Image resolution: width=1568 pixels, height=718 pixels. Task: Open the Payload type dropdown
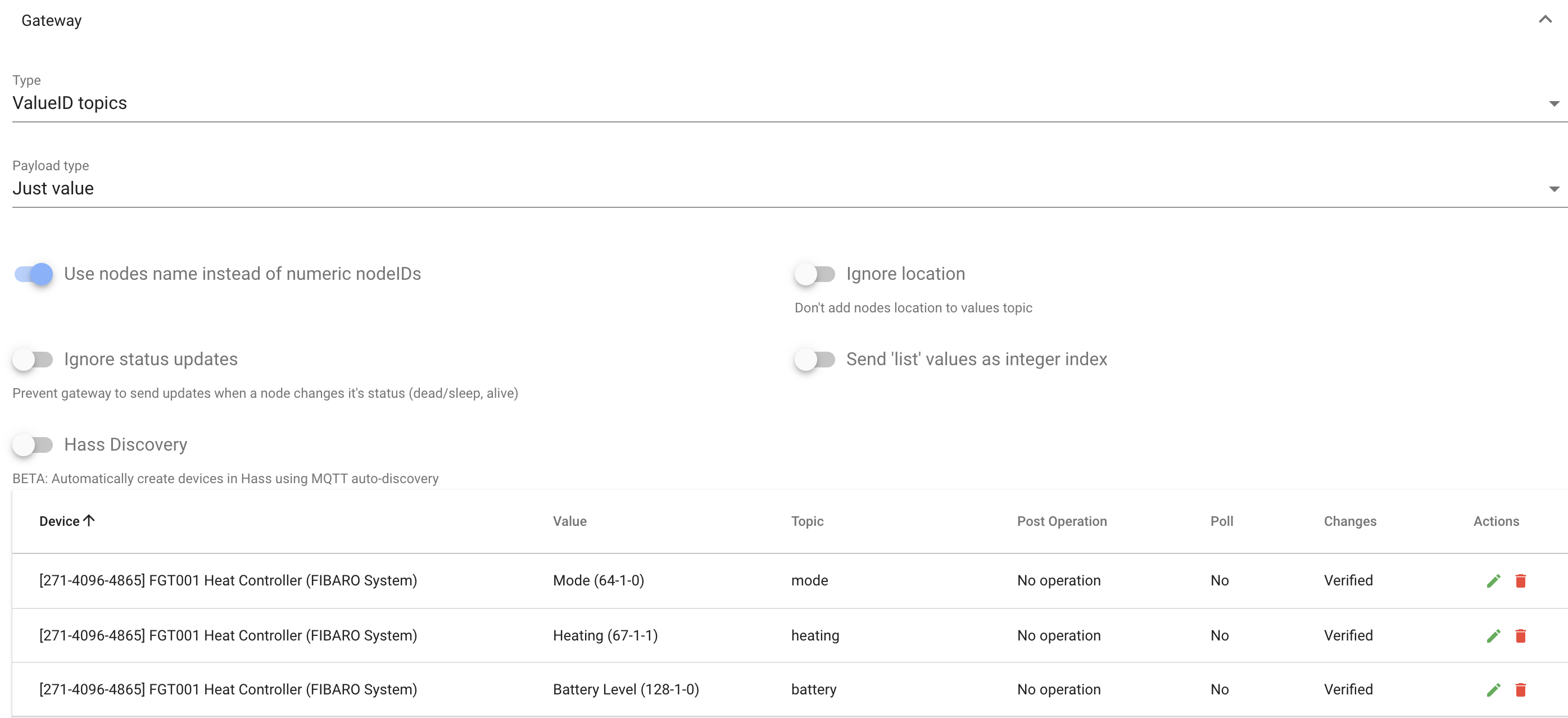(782, 189)
